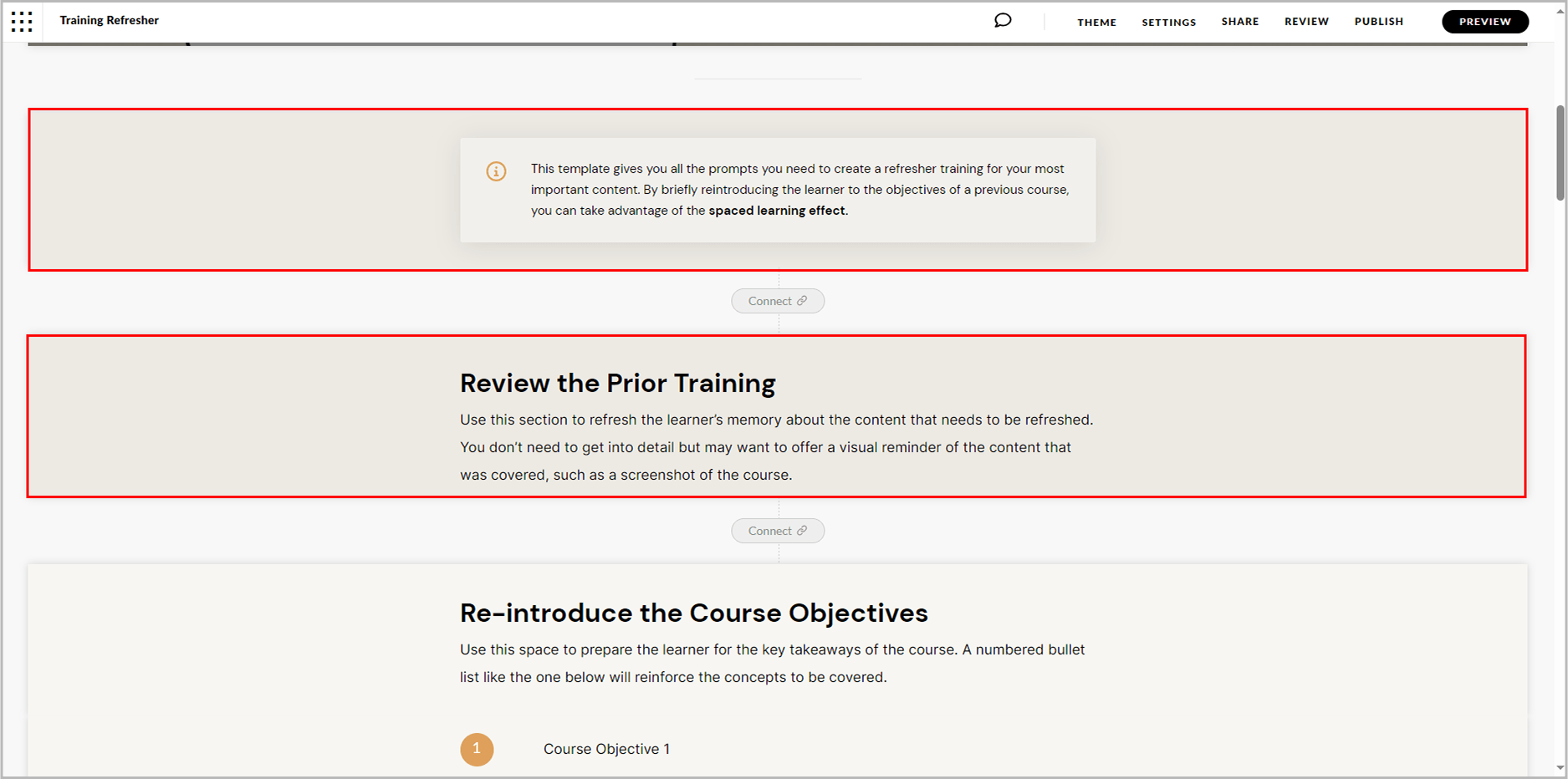Open the app grid menu
This screenshot has height=779, width=1568.
pyautogui.click(x=21, y=21)
